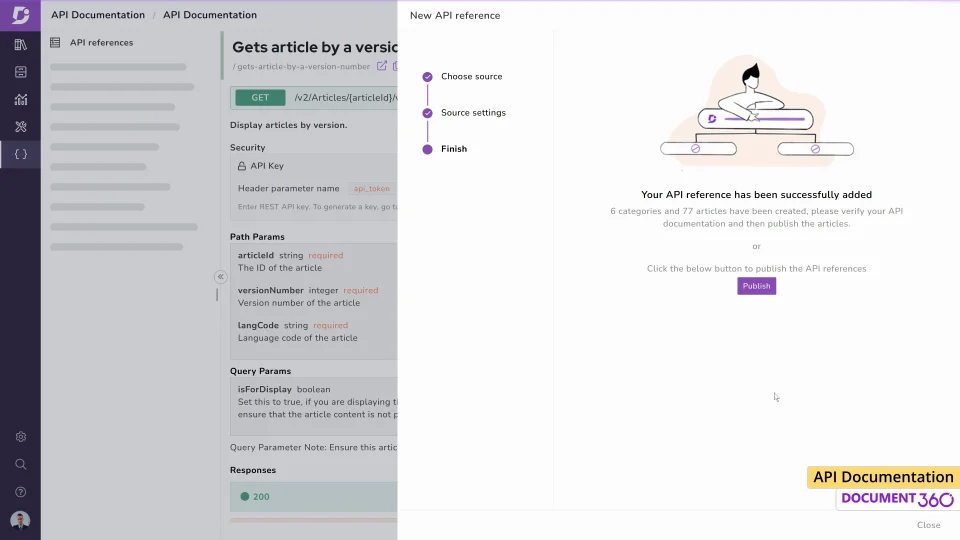Screen dimensions: 960x540
Task: Open the Drive storage icon in sidebar
Action: (x=20, y=72)
